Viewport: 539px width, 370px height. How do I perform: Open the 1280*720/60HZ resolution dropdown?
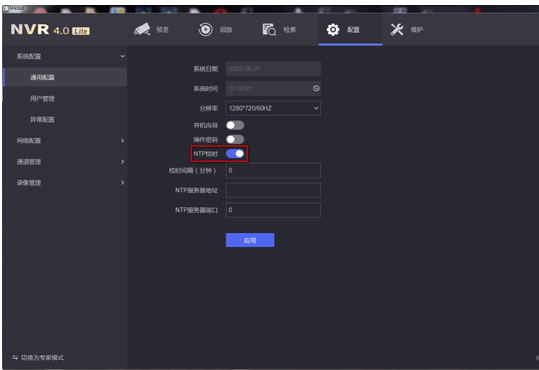pos(273,108)
